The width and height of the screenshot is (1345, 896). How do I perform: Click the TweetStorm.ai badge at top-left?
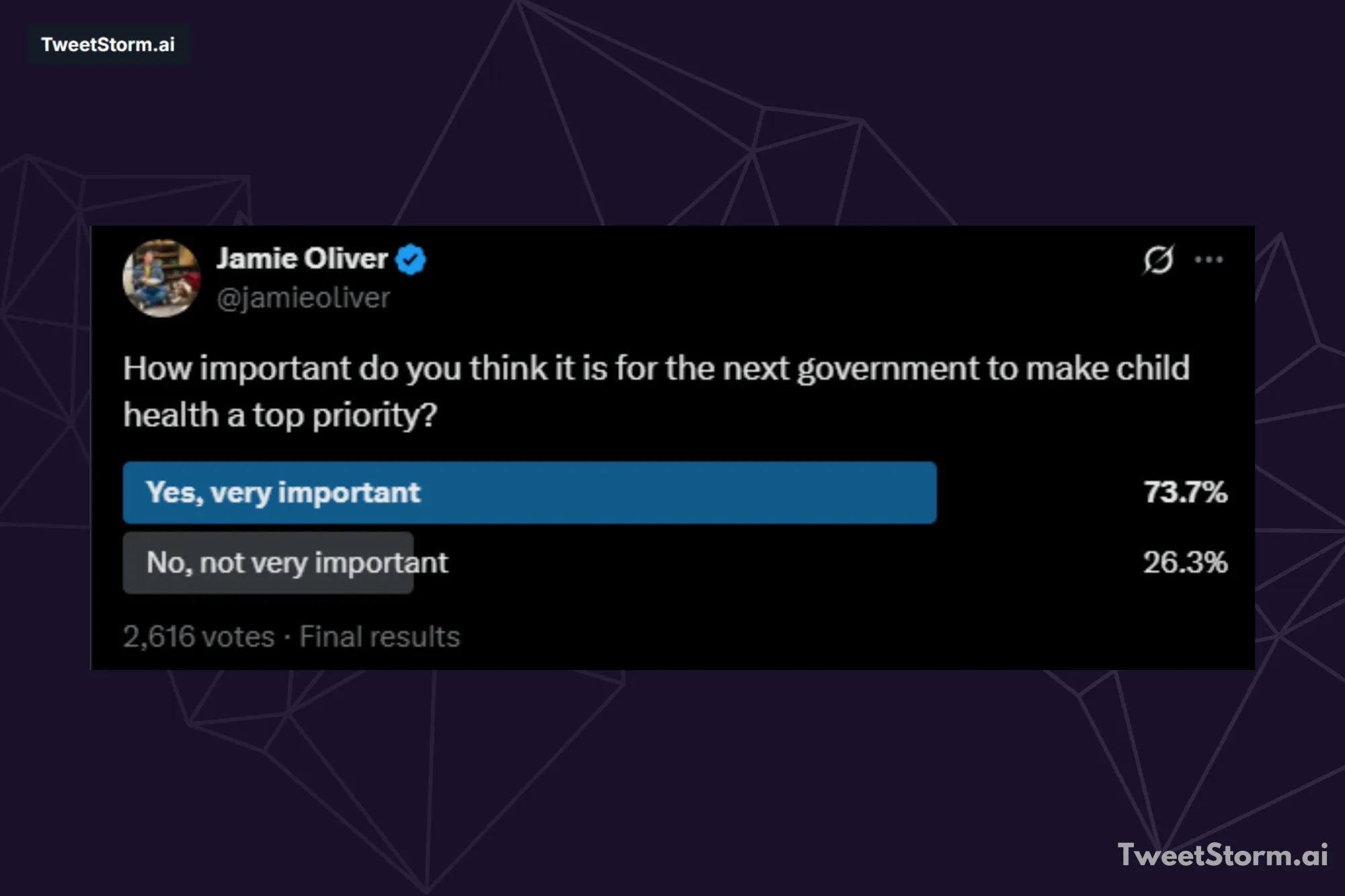(108, 44)
